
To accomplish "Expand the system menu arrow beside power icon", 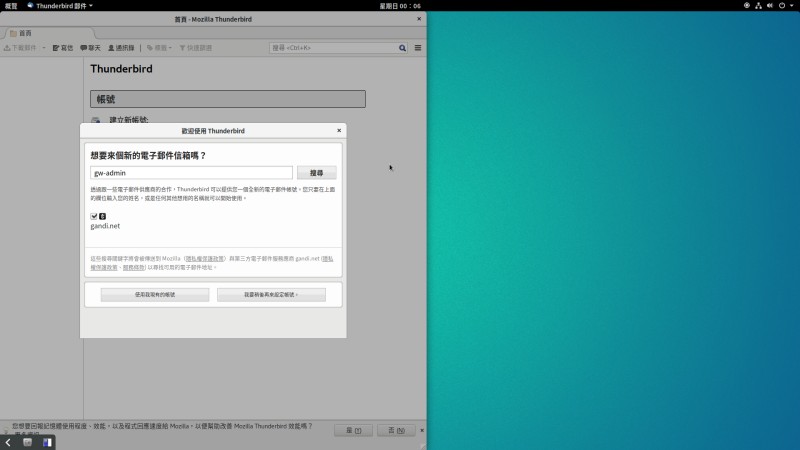I will (x=791, y=6).
